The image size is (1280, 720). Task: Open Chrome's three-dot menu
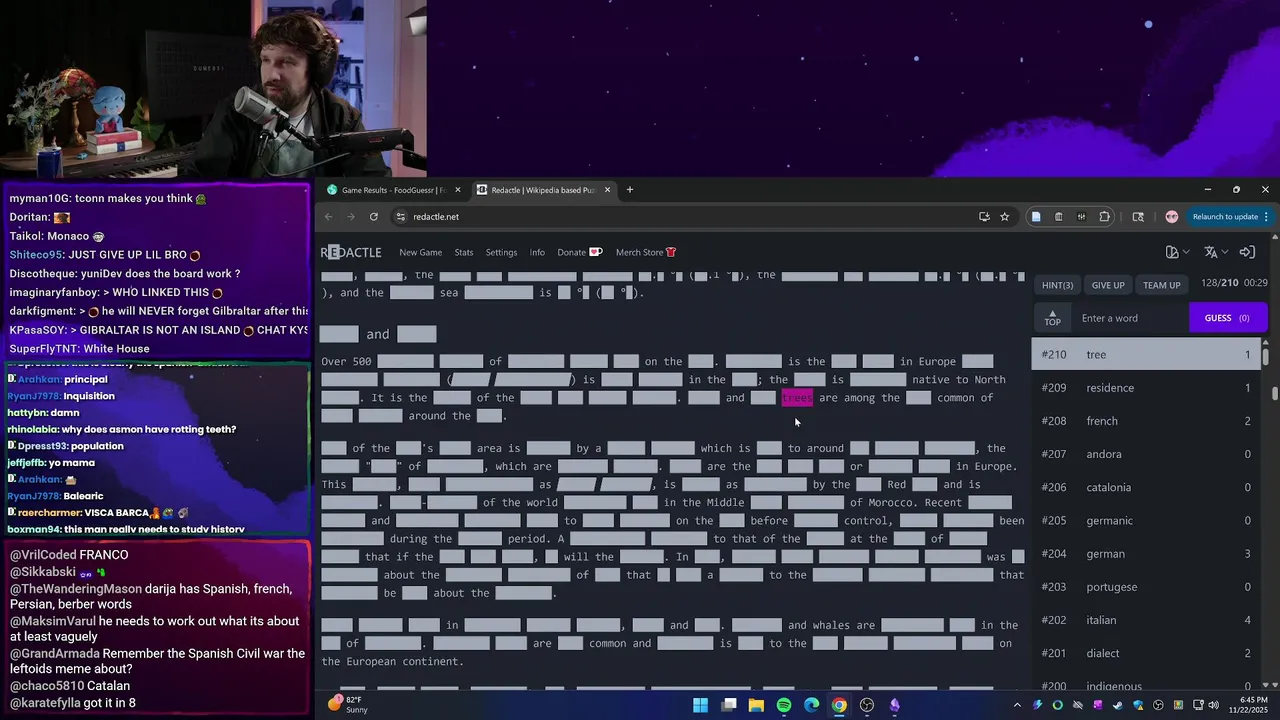[1266, 217]
